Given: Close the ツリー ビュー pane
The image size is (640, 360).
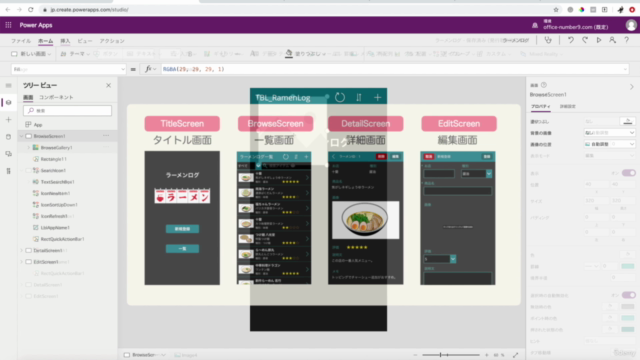Looking at the screenshot, I should click(x=108, y=85).
